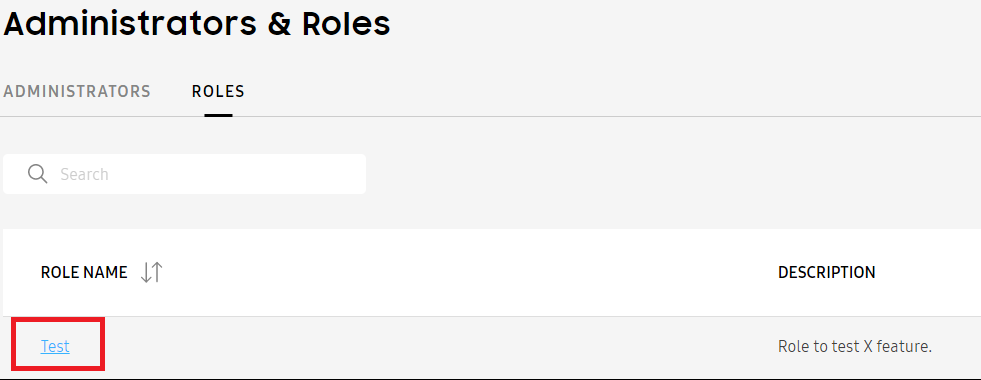
Task: Click the magnifying glass search icon
Action: click(38, 174)
